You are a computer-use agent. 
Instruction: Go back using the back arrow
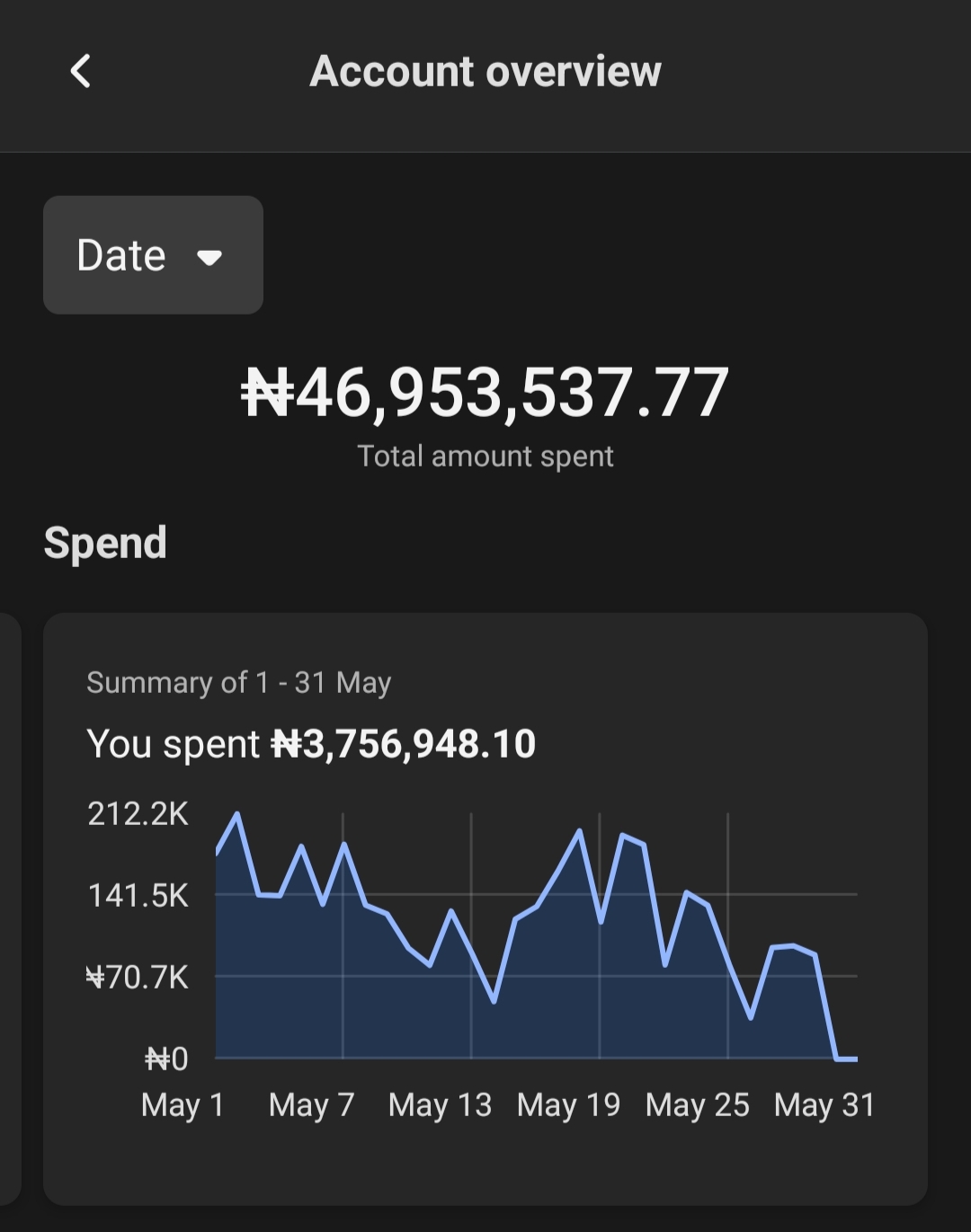pyautogui.click(x=81, y=71)
